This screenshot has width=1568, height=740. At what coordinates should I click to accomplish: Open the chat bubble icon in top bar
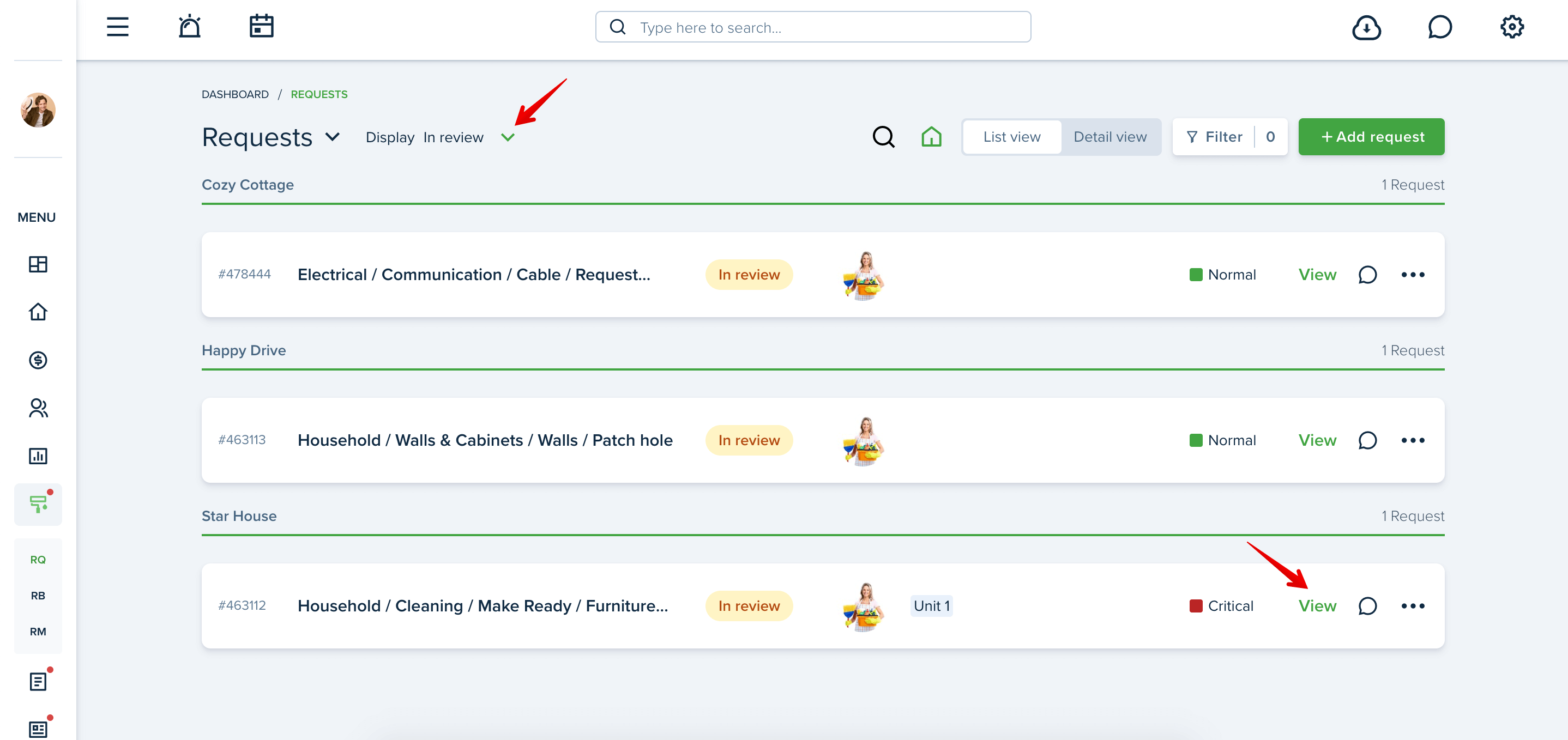(x=1439, y=27)
